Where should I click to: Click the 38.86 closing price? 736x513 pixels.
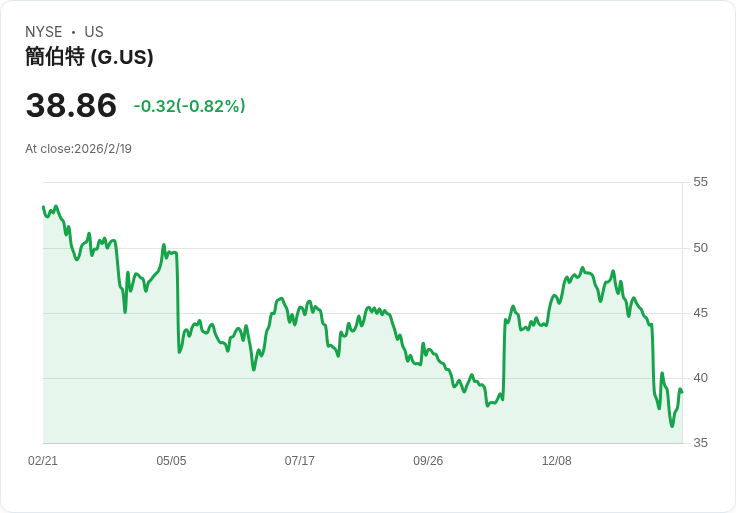click(71, 105)
